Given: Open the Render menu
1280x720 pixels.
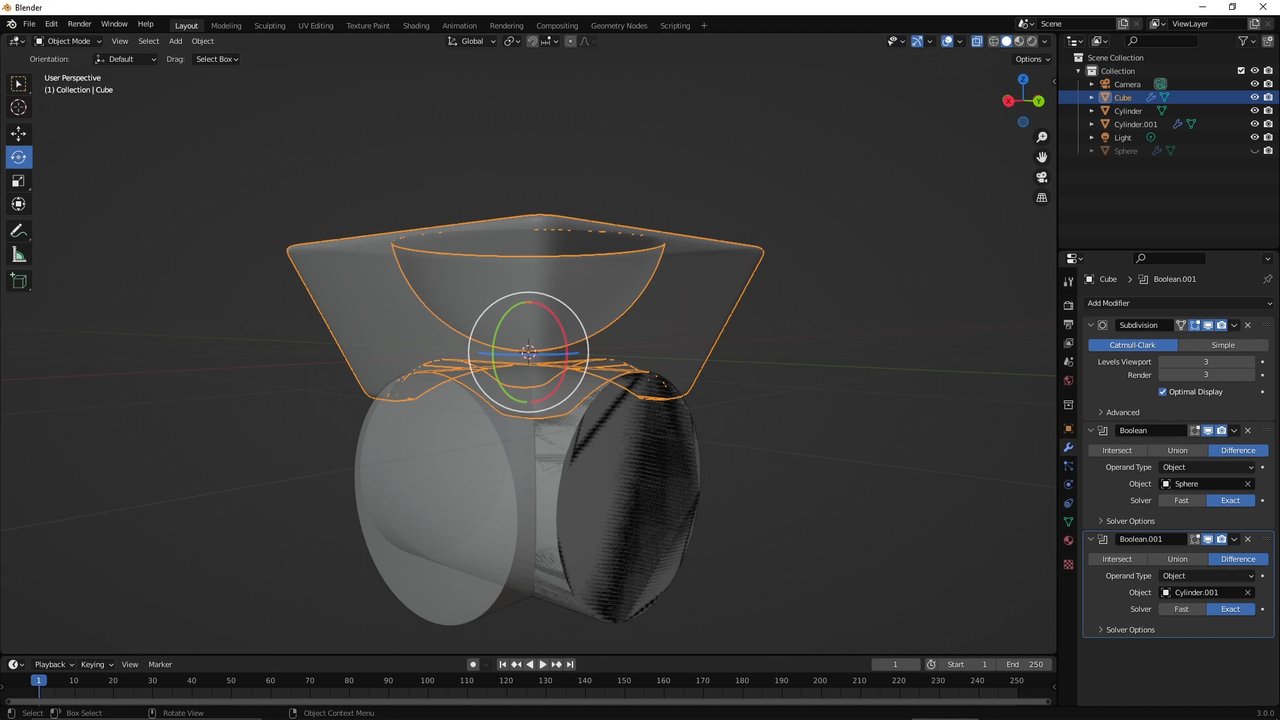Looking at the screenshot, I should pos(79,24).
